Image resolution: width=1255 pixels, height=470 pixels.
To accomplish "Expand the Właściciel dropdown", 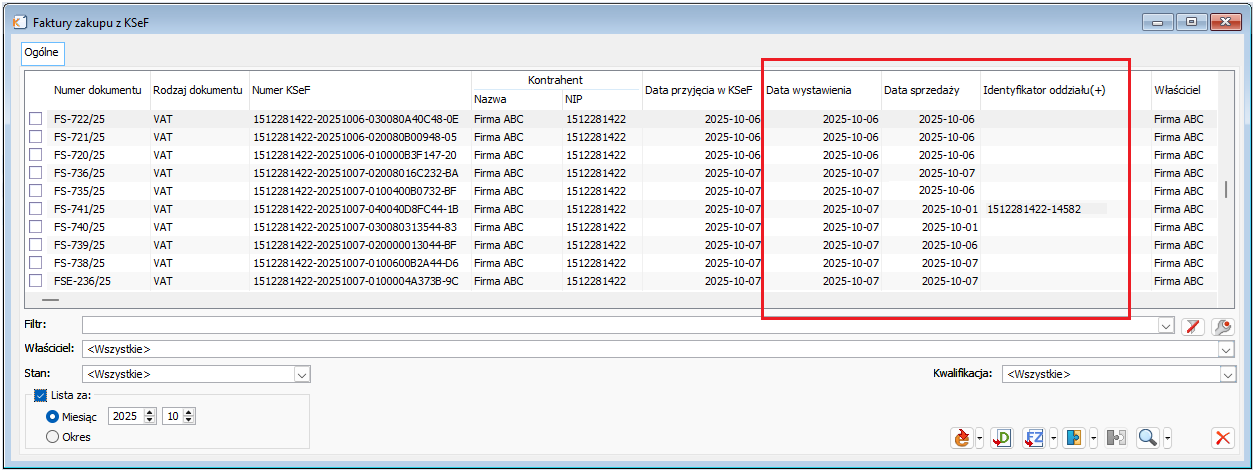I will point(1227,350).
